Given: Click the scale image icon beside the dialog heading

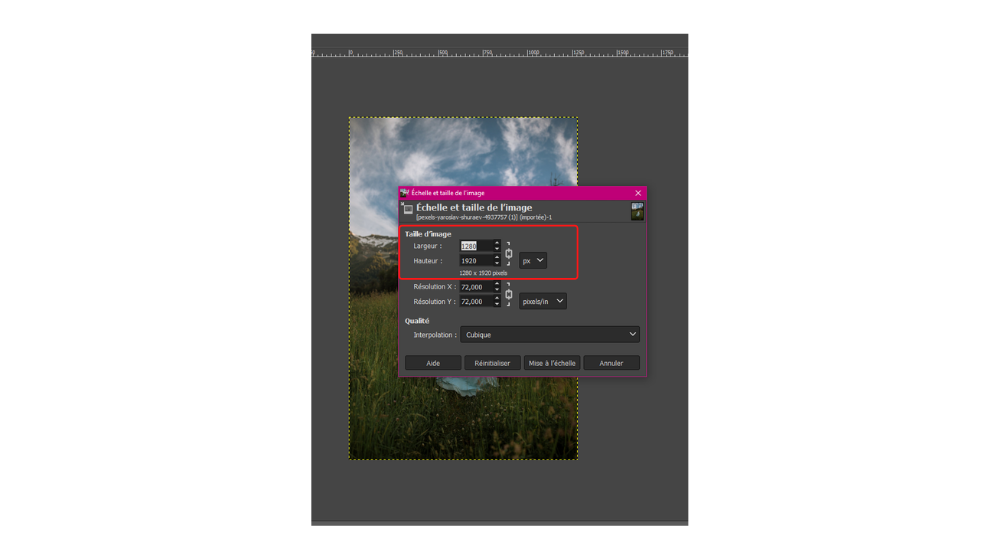Looking at the screenshot, I should tap(407, 209).
